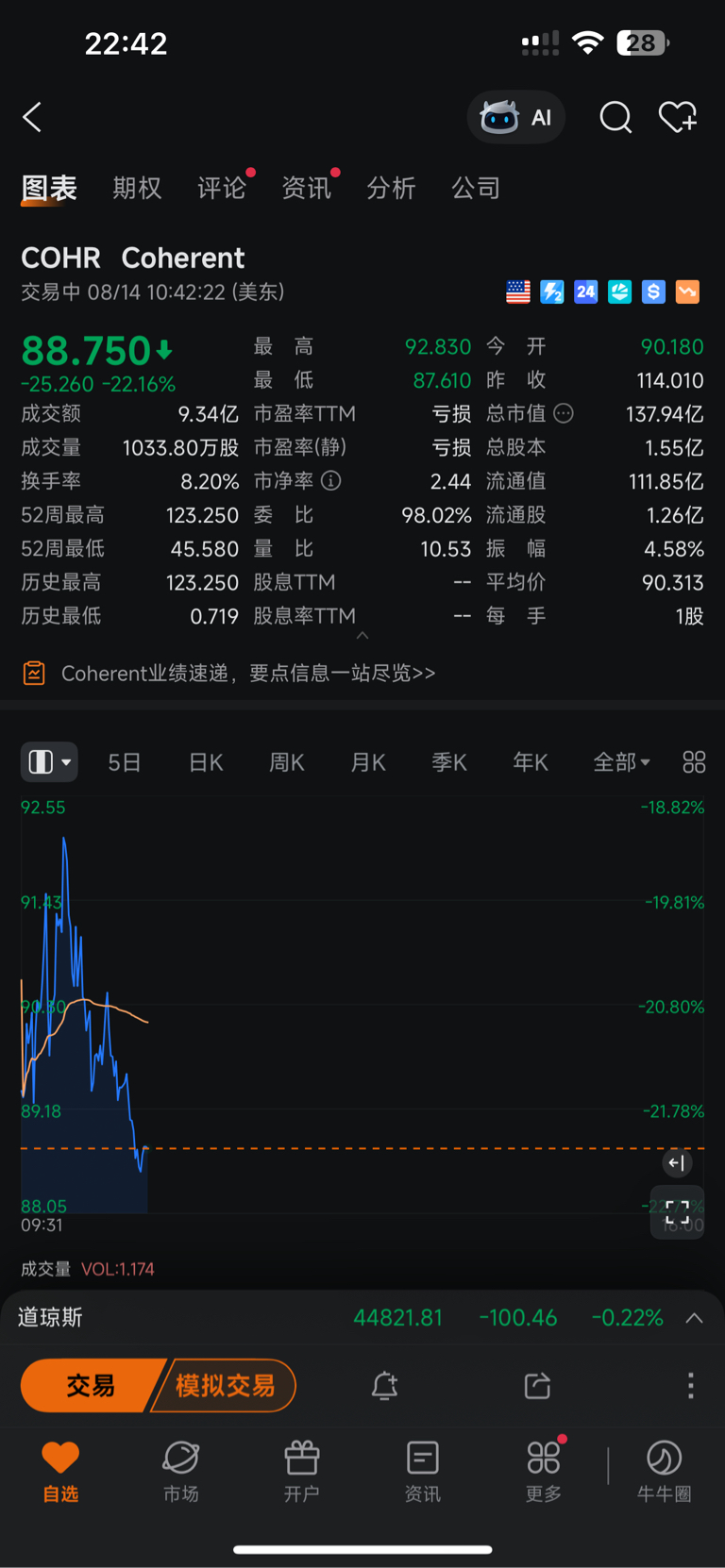Tap the COHR Coherent title

(x=133, y=258)
